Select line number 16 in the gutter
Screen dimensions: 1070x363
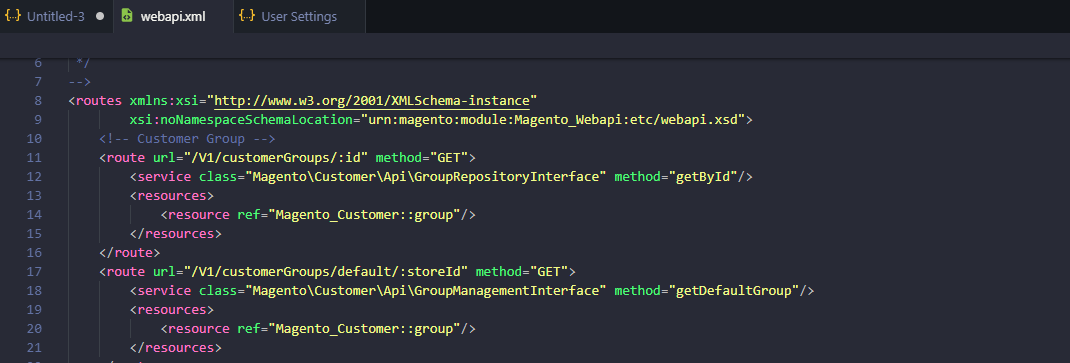coord(34,252)
